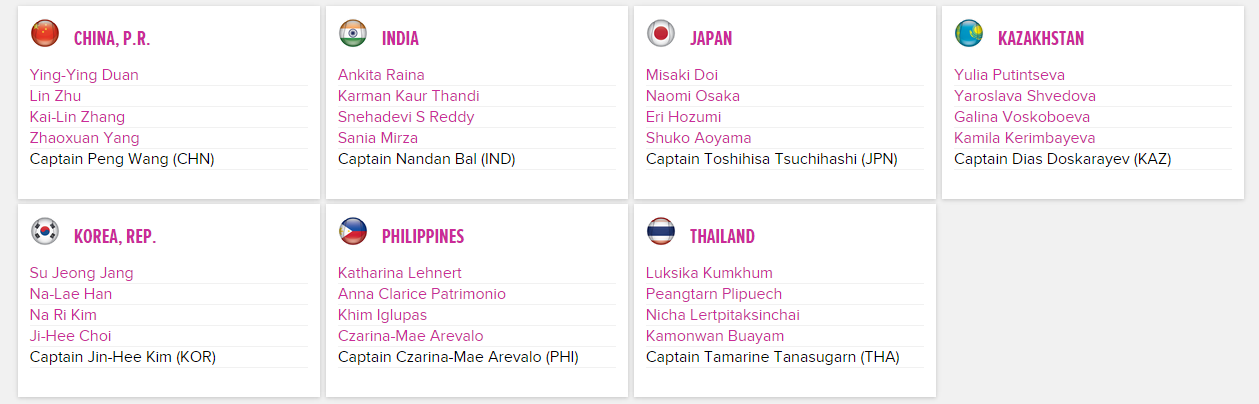Select Misaki Doi from Japan team
1259x404 pixels.
click(682, 75)
